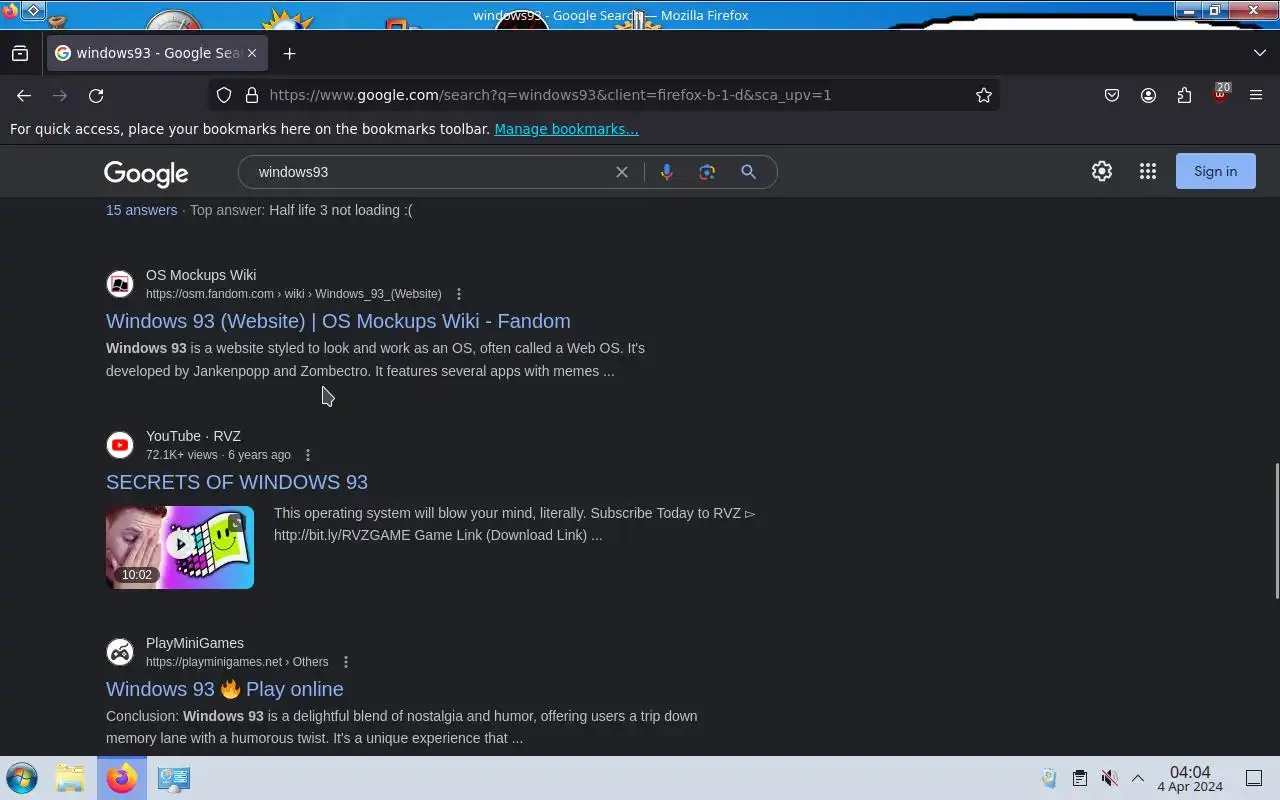Screen dimensions: 1280x800
Task: View site security padlock info
Action: pyautogui.click(x=252, y=95)
